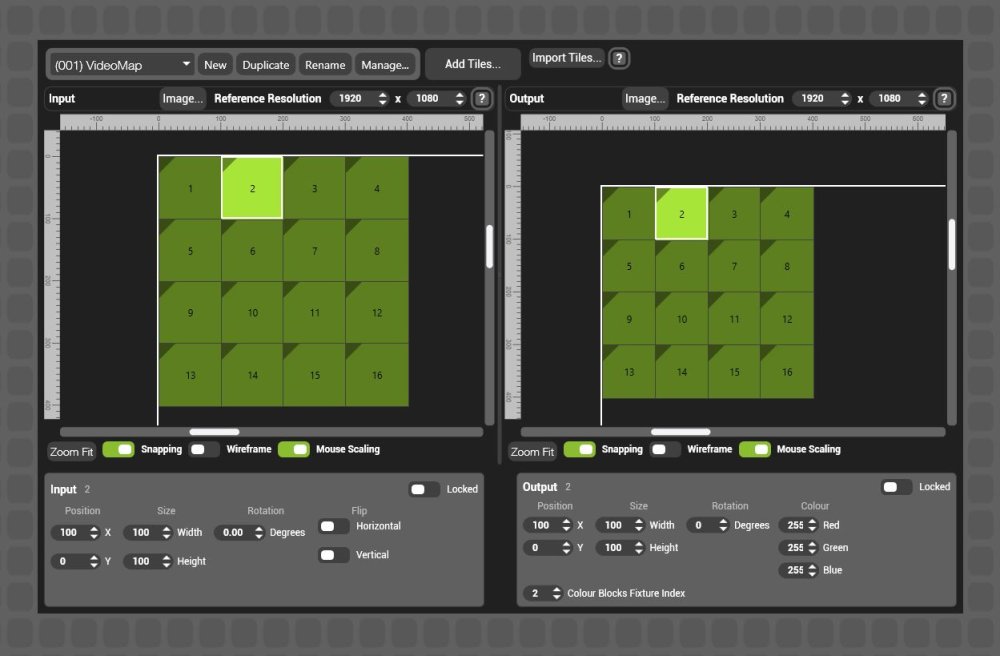Image resolution: width=1000 pixels, height=656 pixels.
Task: Open the Manage... dialog
Action: coord(385,65)
